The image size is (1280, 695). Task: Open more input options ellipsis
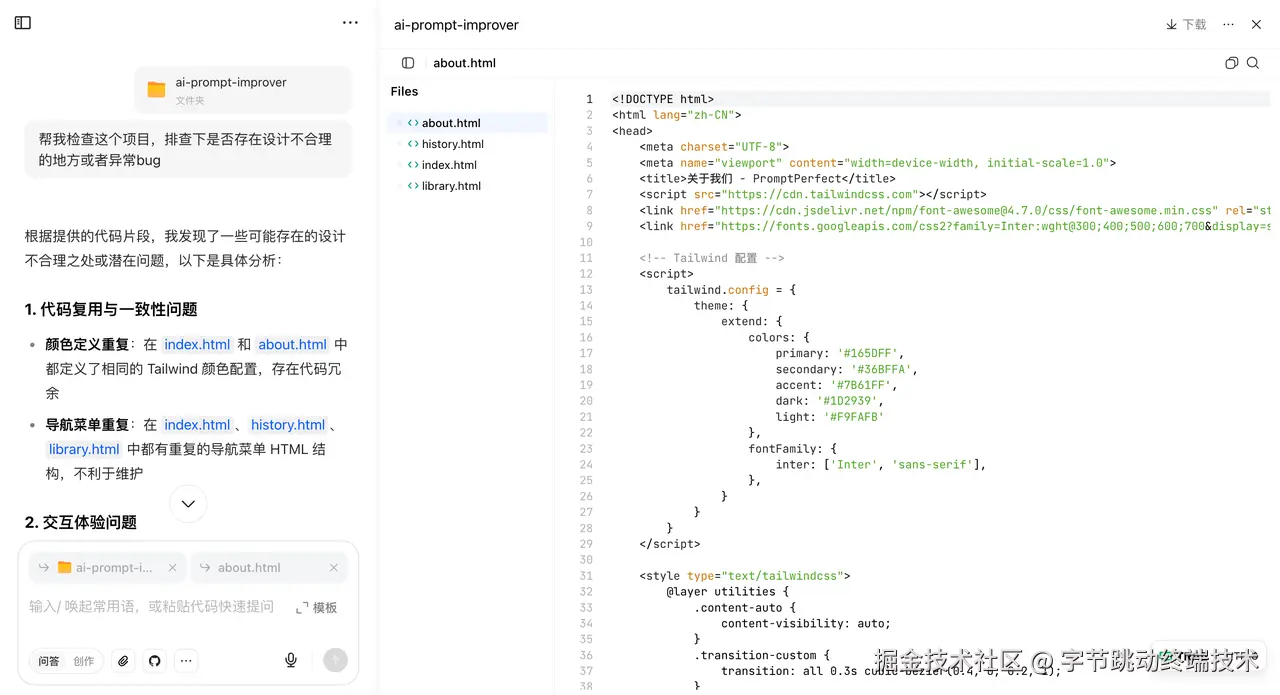(185, 661)
